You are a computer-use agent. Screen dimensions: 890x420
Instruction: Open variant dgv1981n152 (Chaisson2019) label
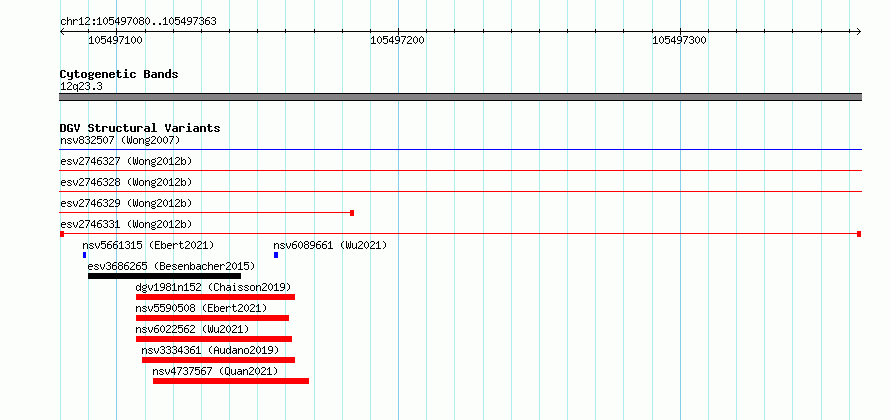(213, 287)
